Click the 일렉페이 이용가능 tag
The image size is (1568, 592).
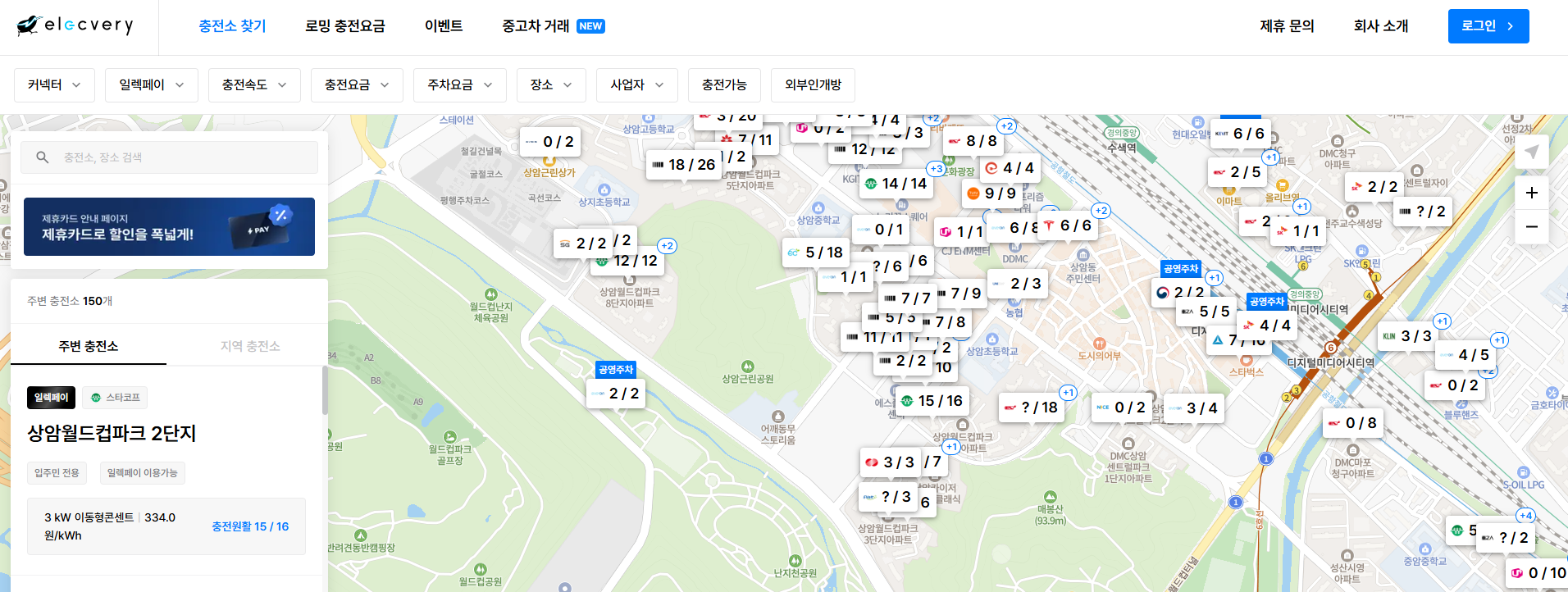pos(142,473)
